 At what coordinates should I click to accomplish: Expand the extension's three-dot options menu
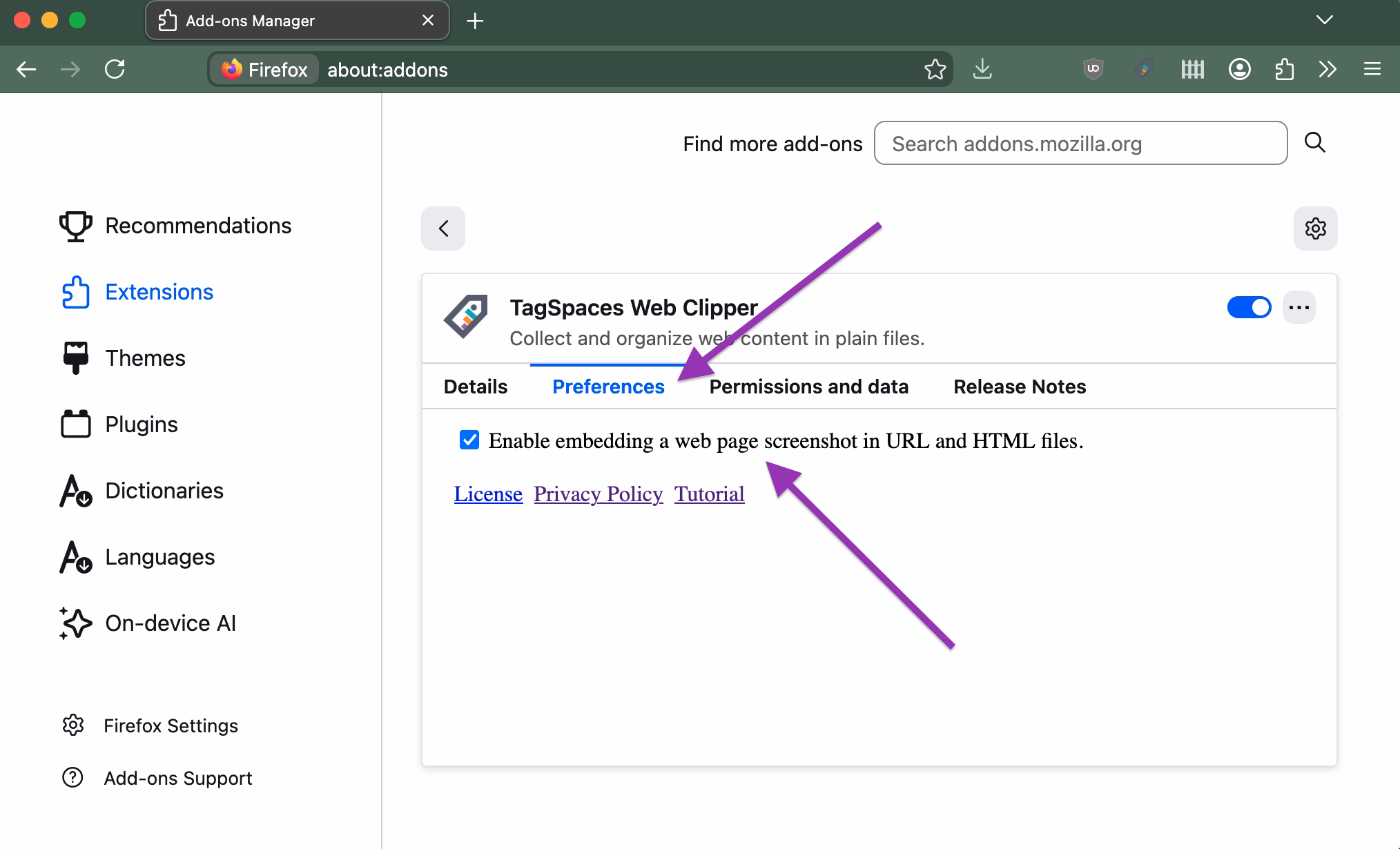(1299, 307)
